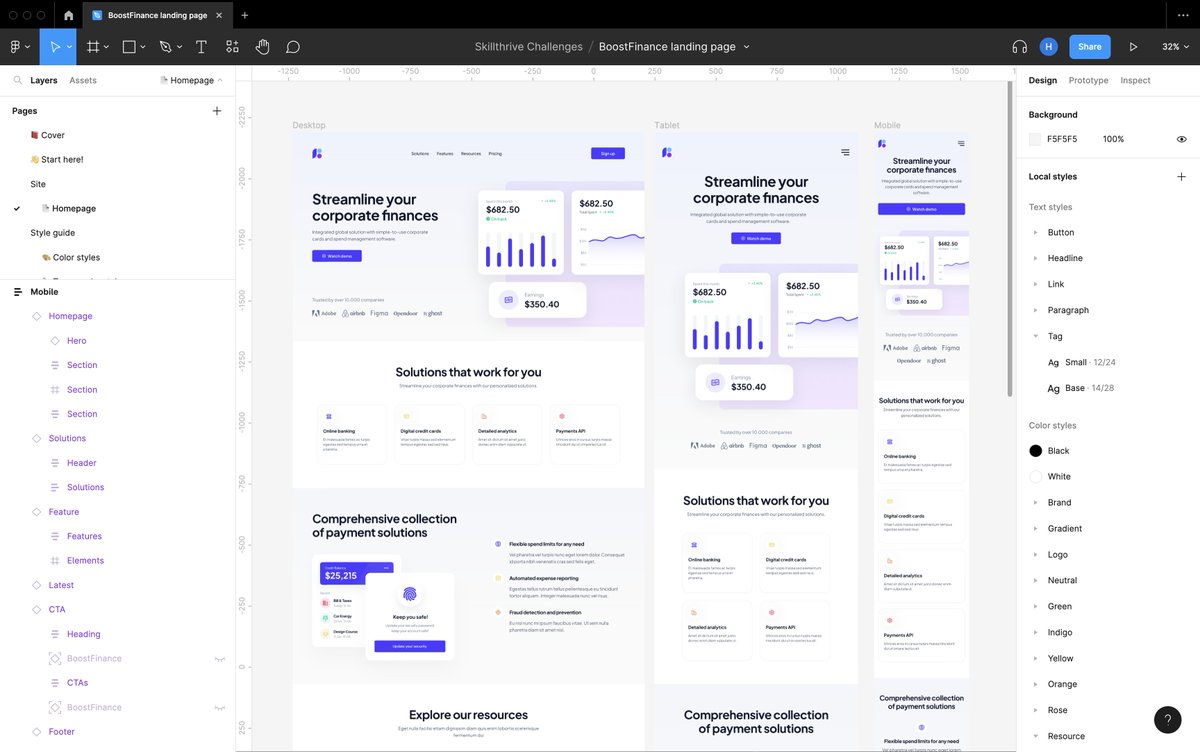Open user avatar H

point(1048,47)
